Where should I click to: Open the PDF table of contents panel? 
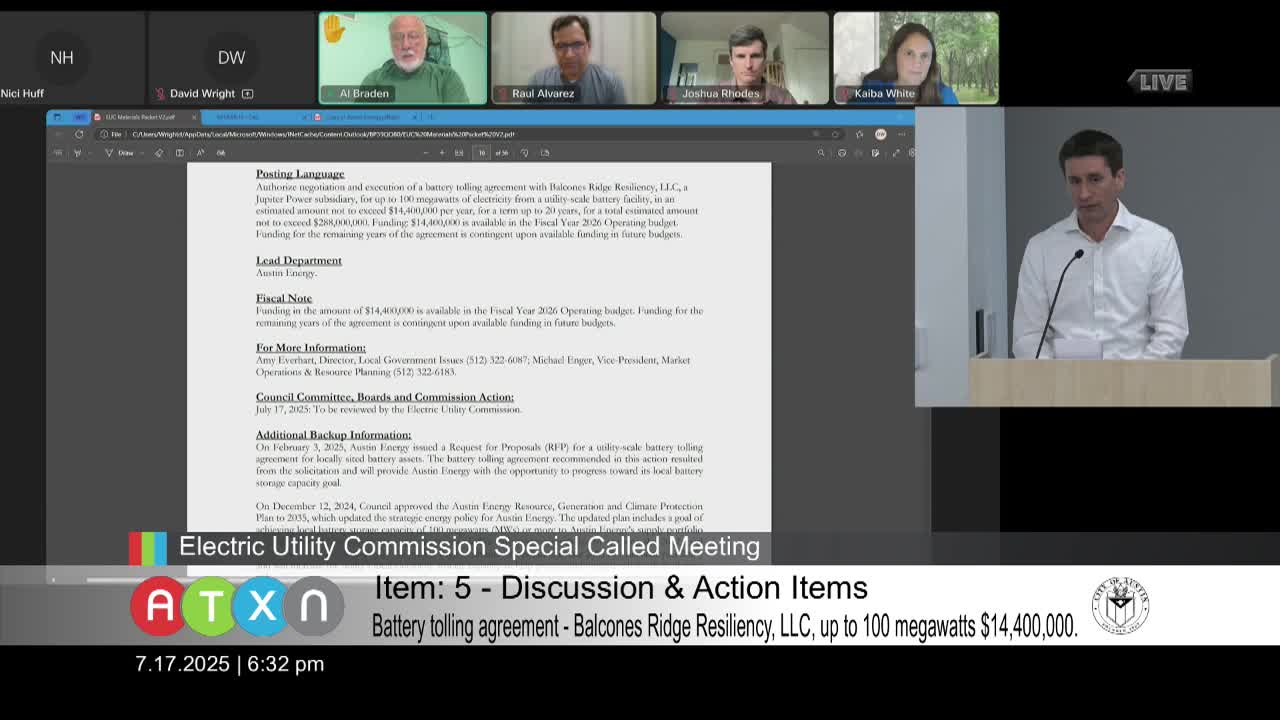coord(59,153)
